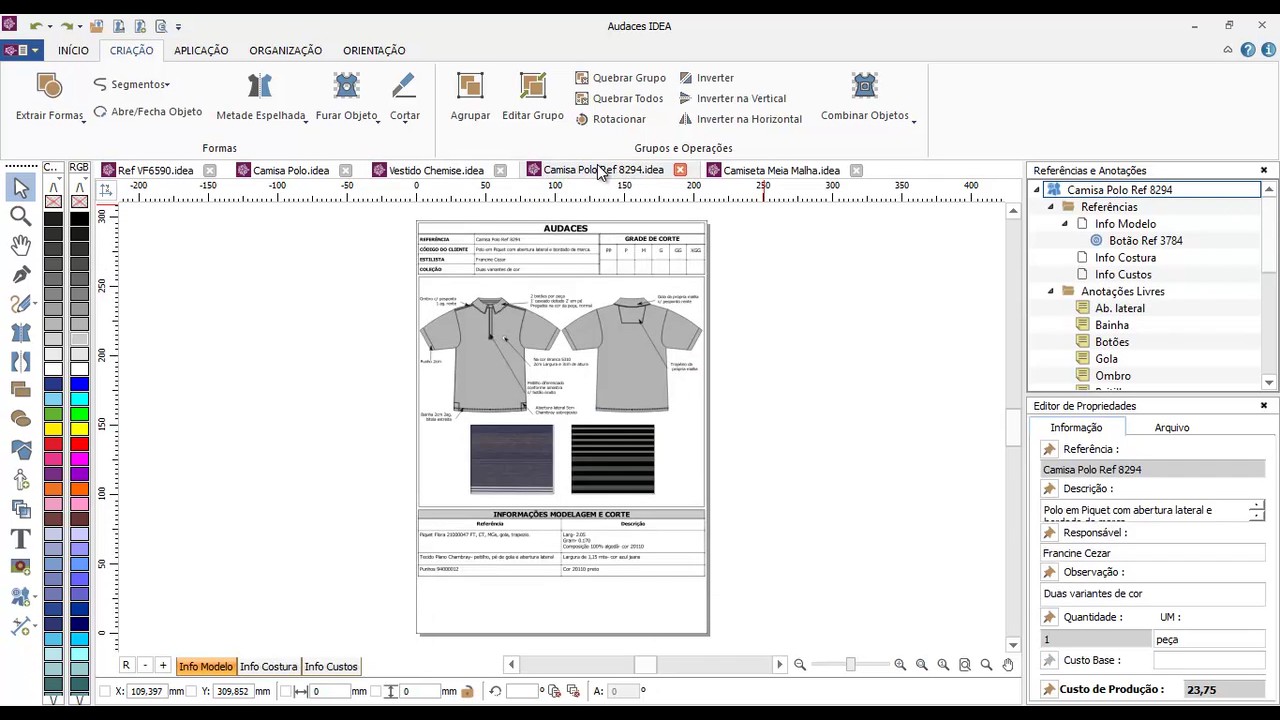Image resolution: width=1280 pixels, height=720 pixels.
Task: Open the APLICAÇÃO ribbon tab
Action: 201,50
